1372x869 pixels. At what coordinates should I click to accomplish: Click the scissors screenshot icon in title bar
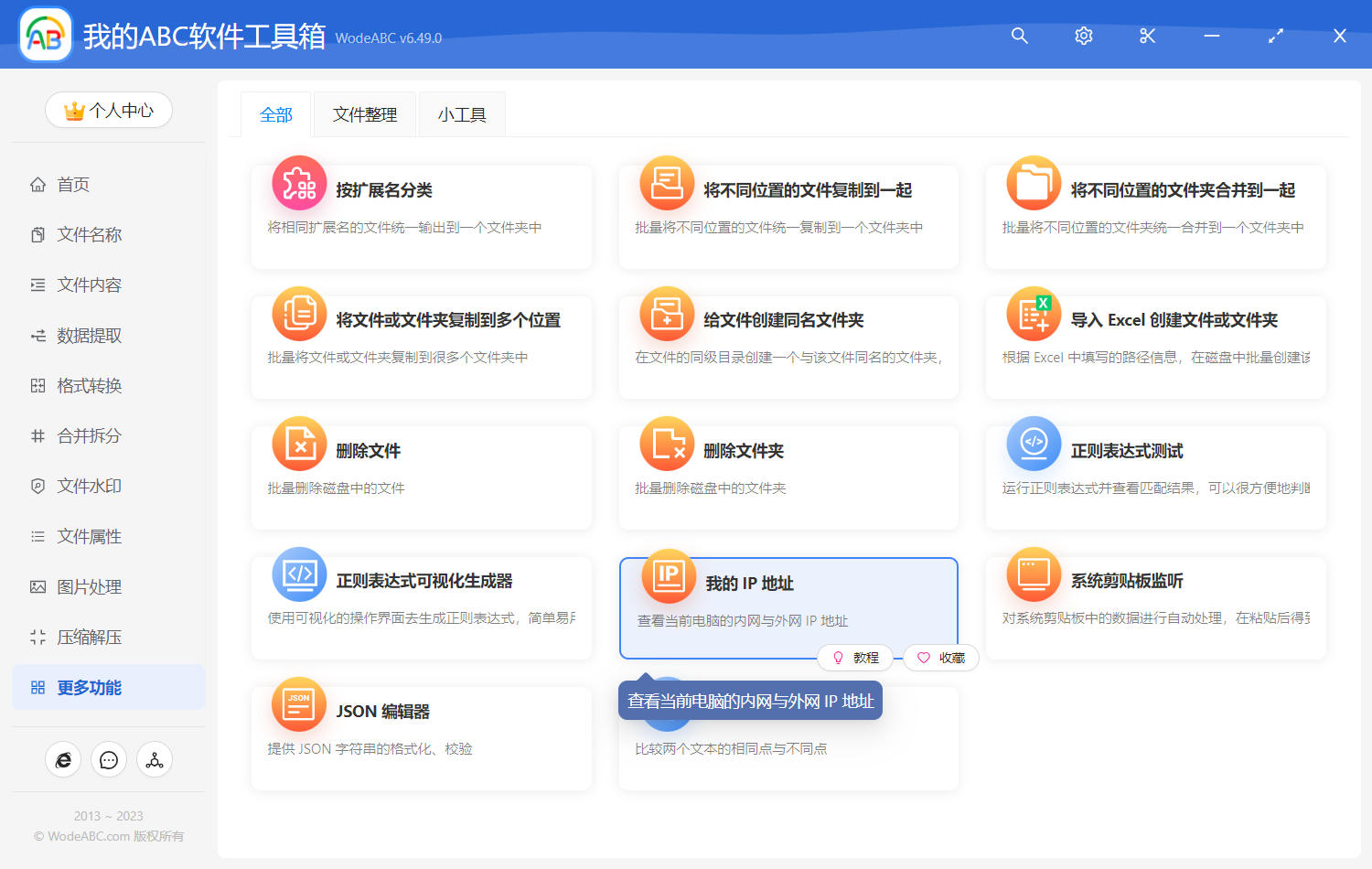1147,36
